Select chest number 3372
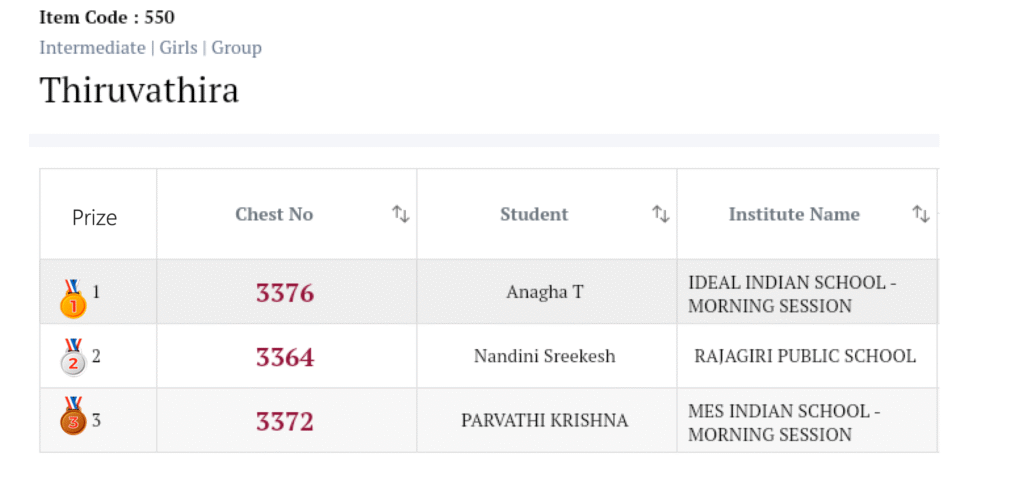The image size is (1024, 489). 285,421
